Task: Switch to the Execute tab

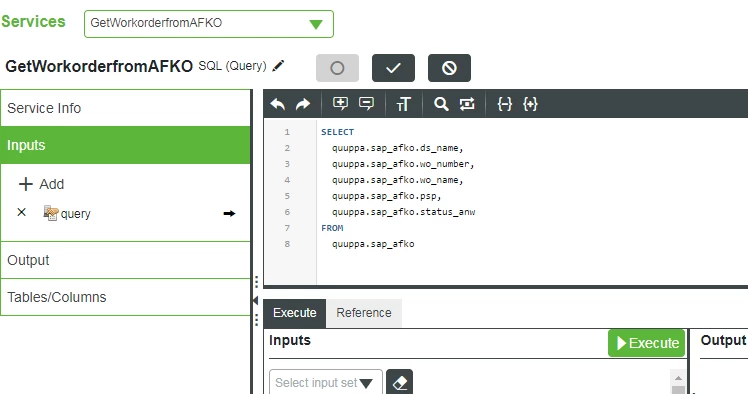Action: 295,313
